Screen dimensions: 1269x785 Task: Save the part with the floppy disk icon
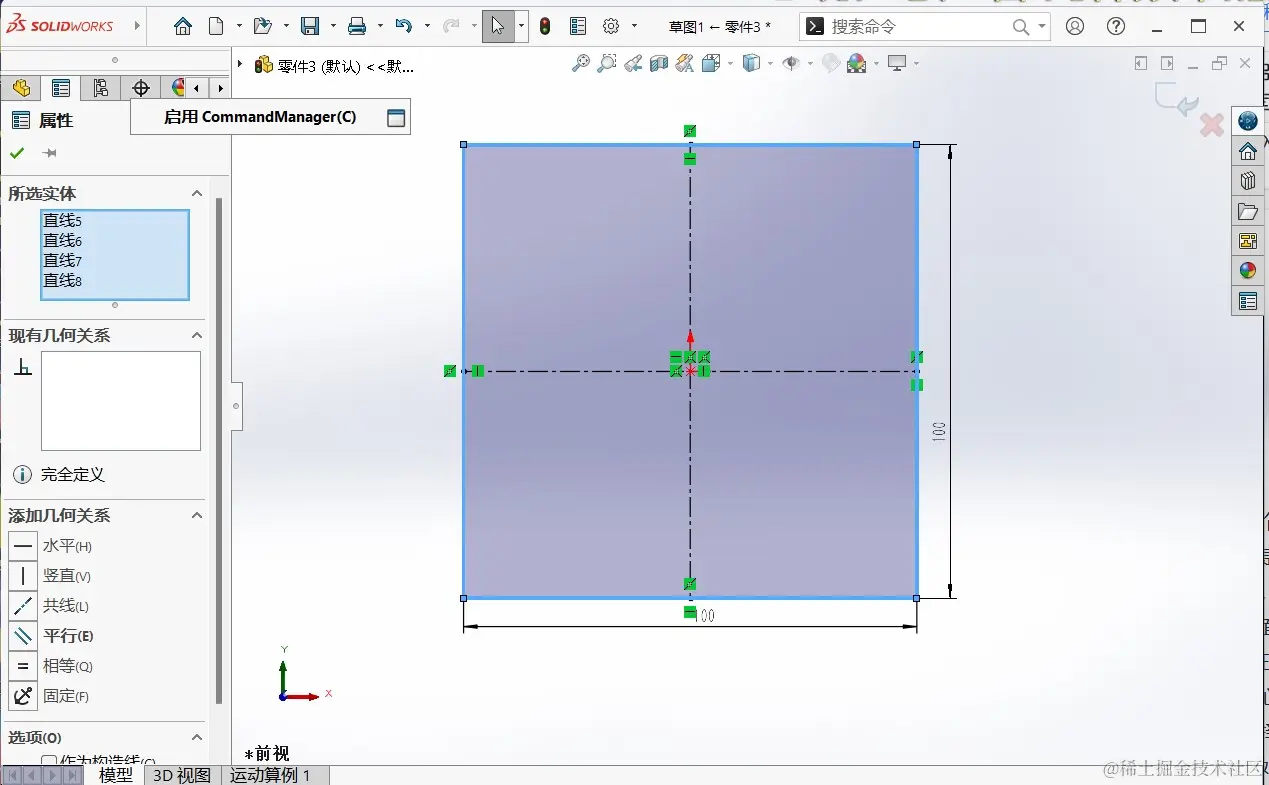click(x=310, y=27)
